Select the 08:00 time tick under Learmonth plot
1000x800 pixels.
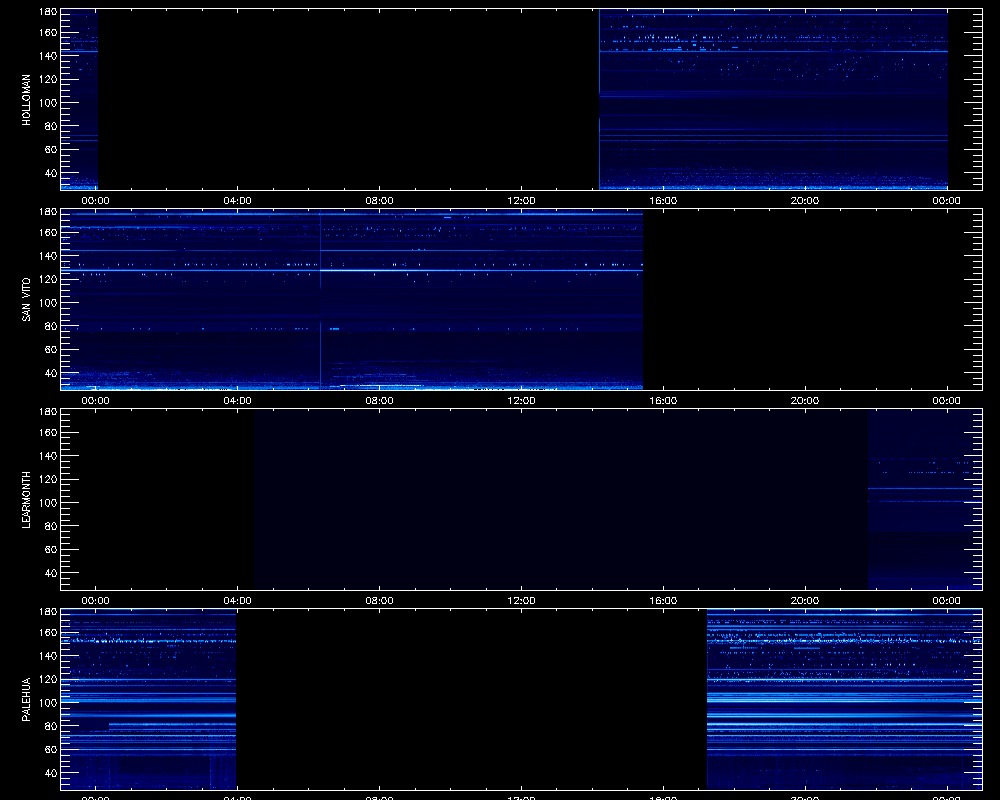(x=379, y=600)
